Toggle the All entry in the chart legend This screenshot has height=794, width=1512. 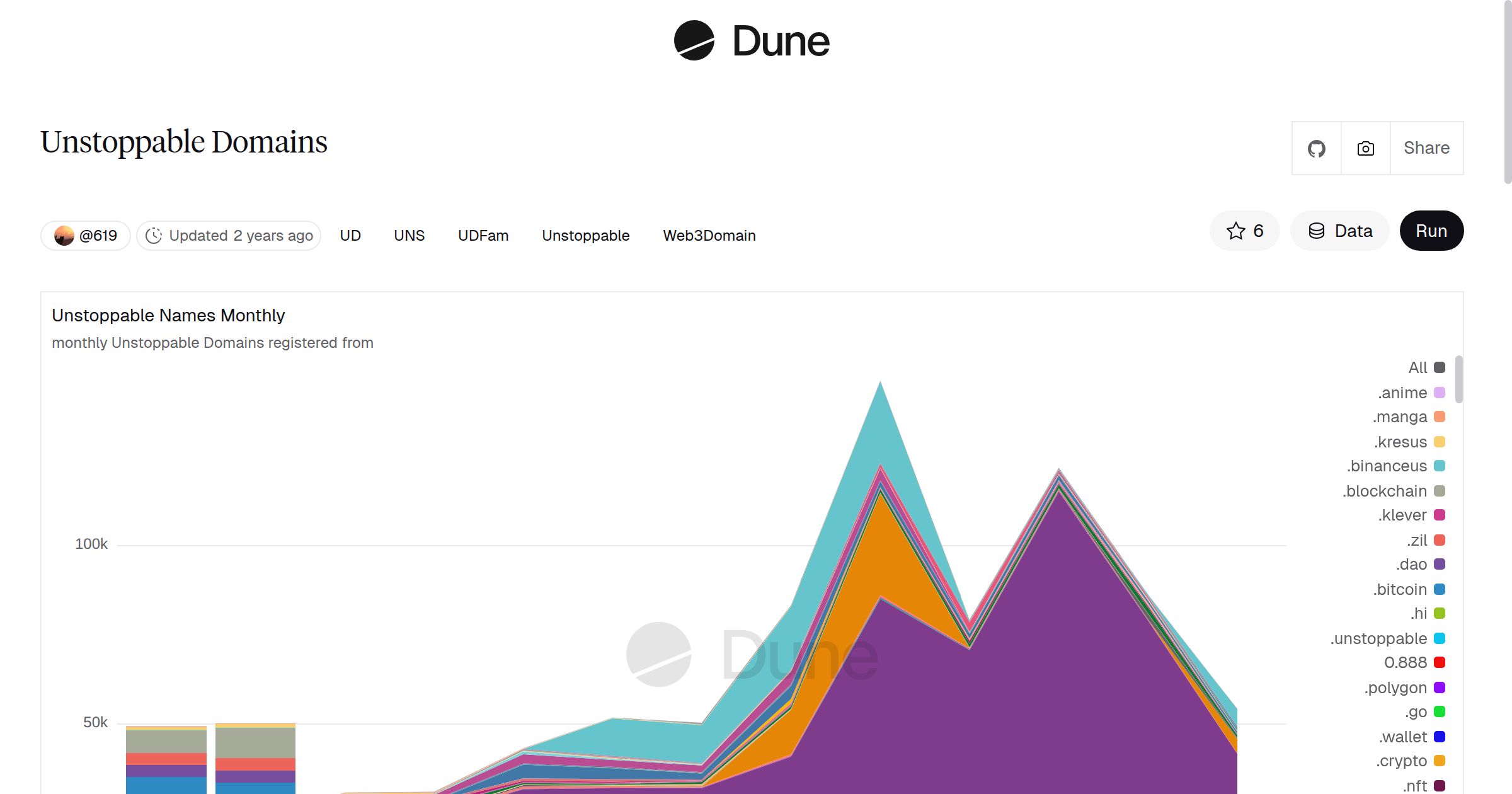tap(1417, 367)
